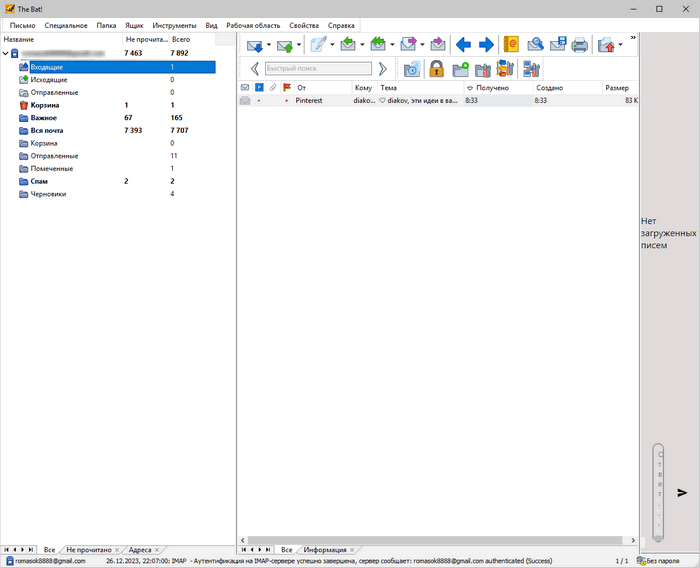Click the forward message icon
This screenshot has height=568, width=700.
408,45
